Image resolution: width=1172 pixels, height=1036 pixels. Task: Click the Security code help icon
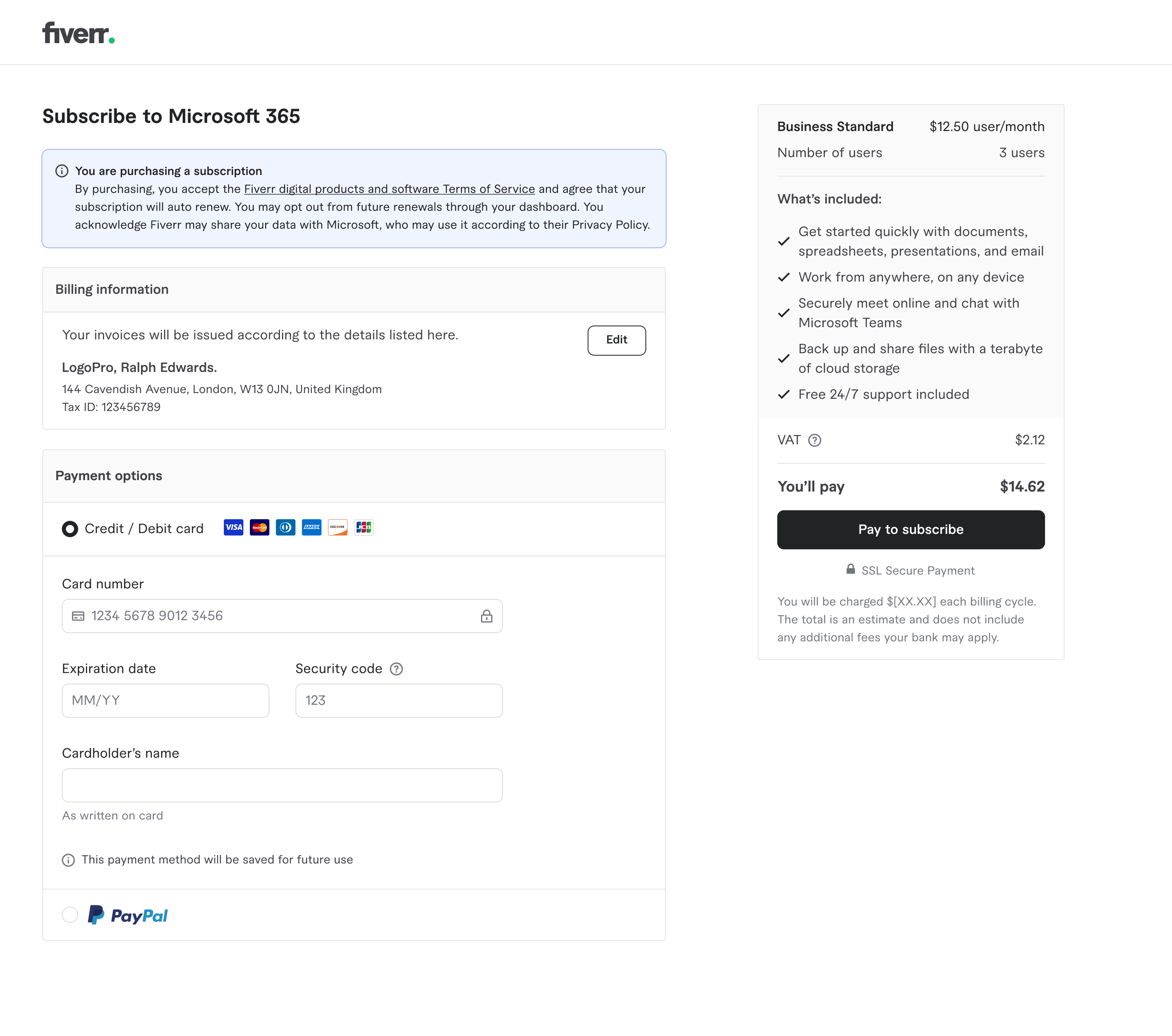point(396,669)
